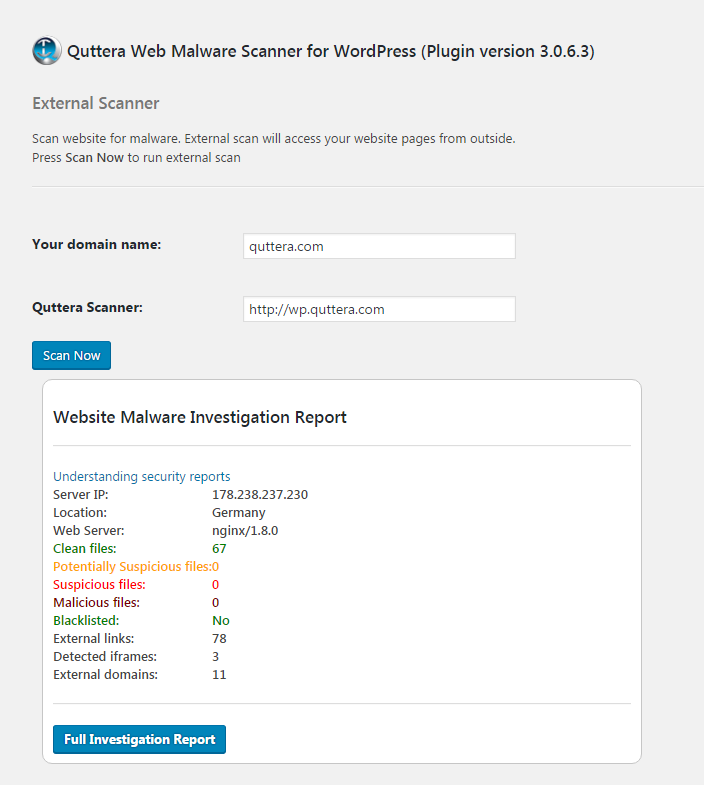Open the Full Investigation Report

point(139,739)
